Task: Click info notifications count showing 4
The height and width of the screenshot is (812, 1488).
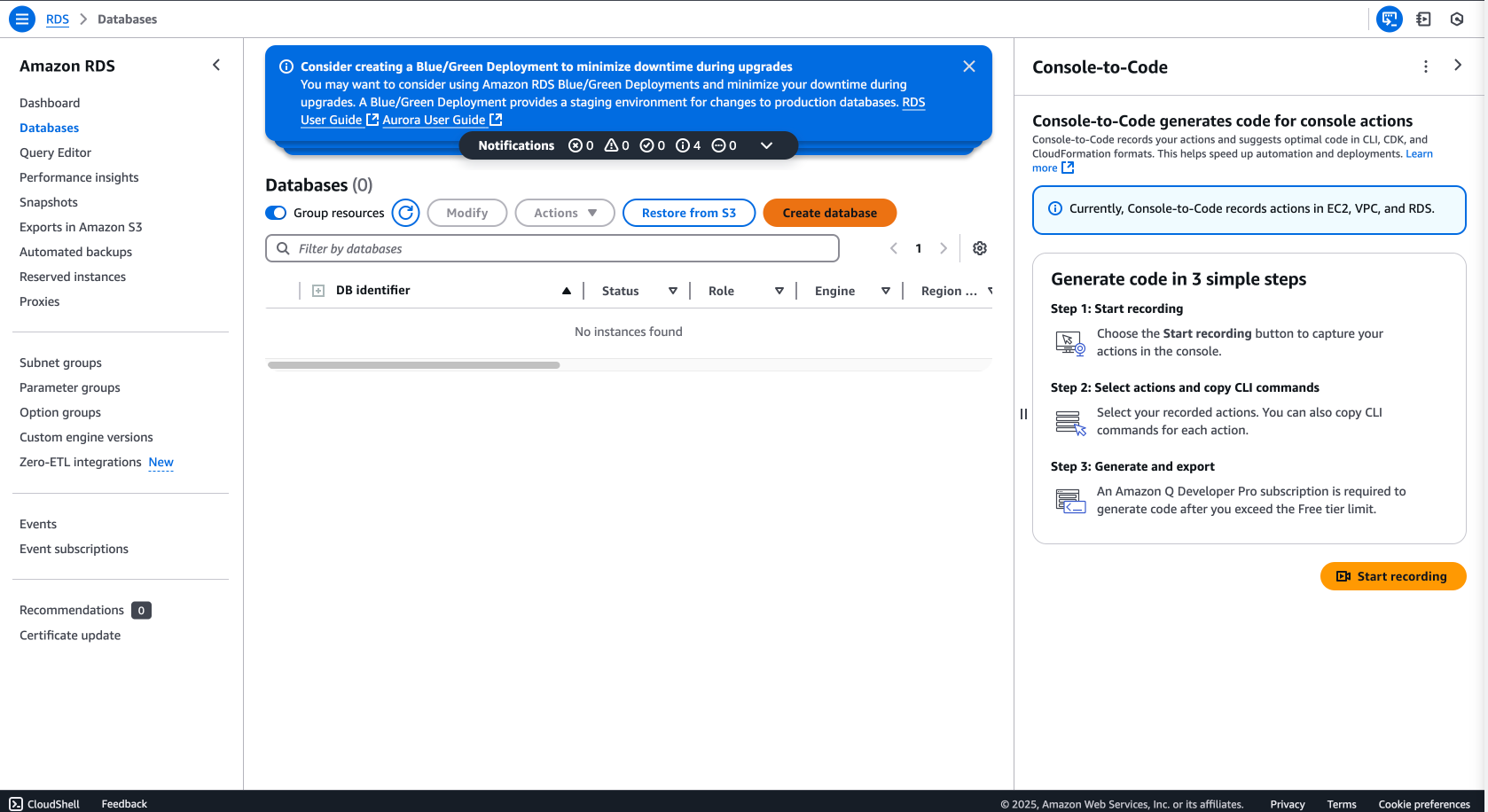Action: coord(688,145)
